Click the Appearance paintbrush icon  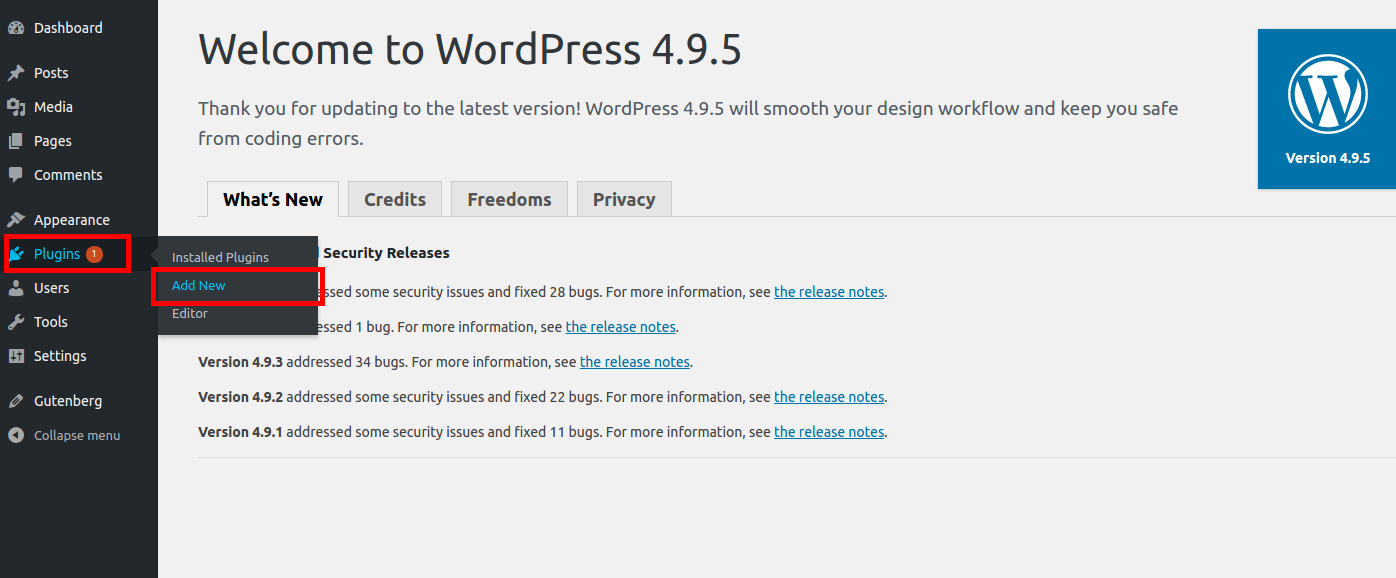(16, 220)
